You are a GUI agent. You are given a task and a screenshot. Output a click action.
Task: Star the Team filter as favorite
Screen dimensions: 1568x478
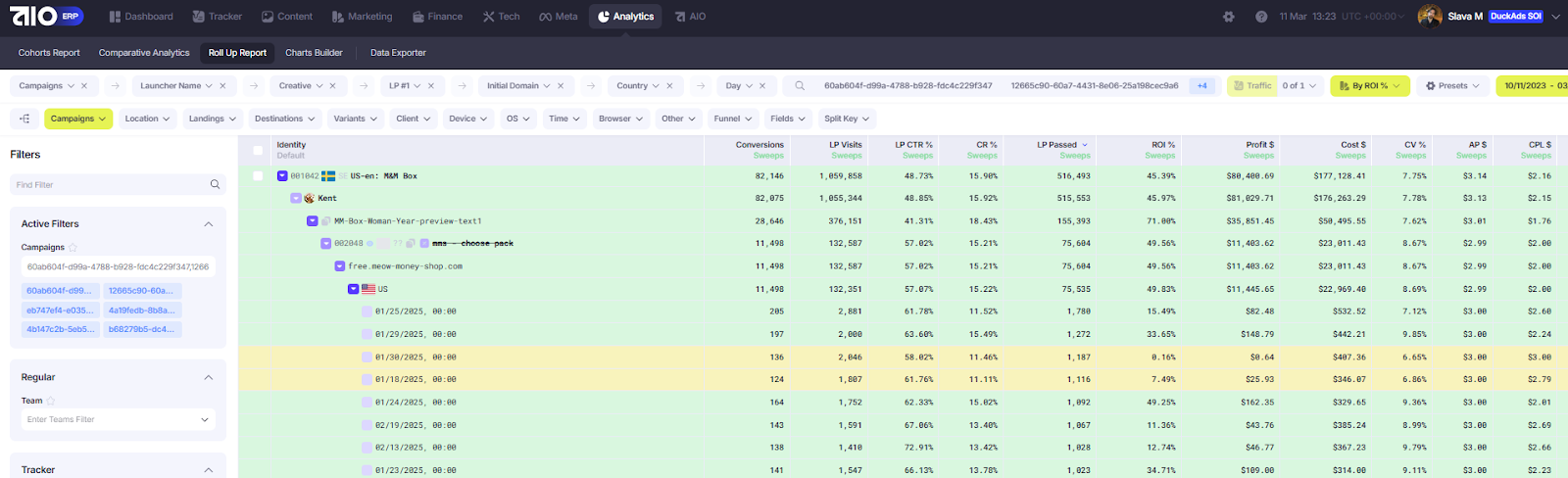[51, 401]
